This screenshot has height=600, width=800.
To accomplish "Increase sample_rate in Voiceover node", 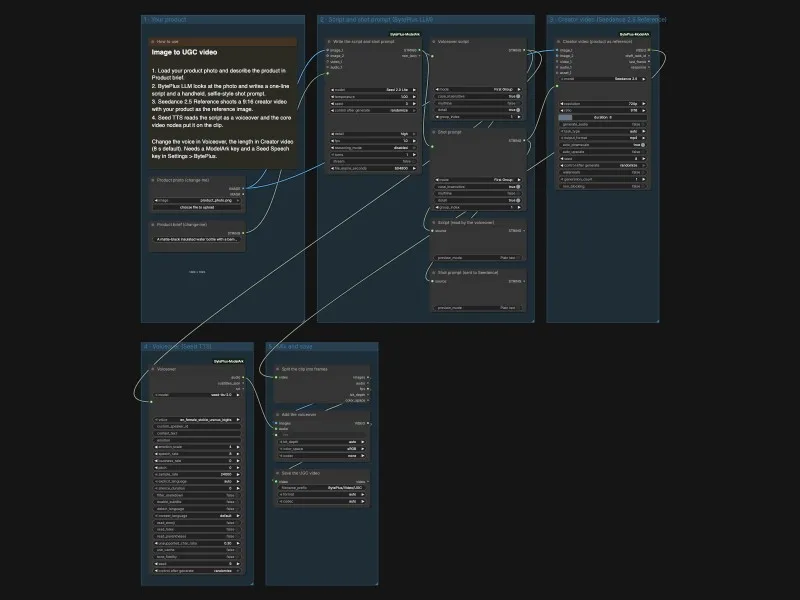I will click(x=238, y=474).
